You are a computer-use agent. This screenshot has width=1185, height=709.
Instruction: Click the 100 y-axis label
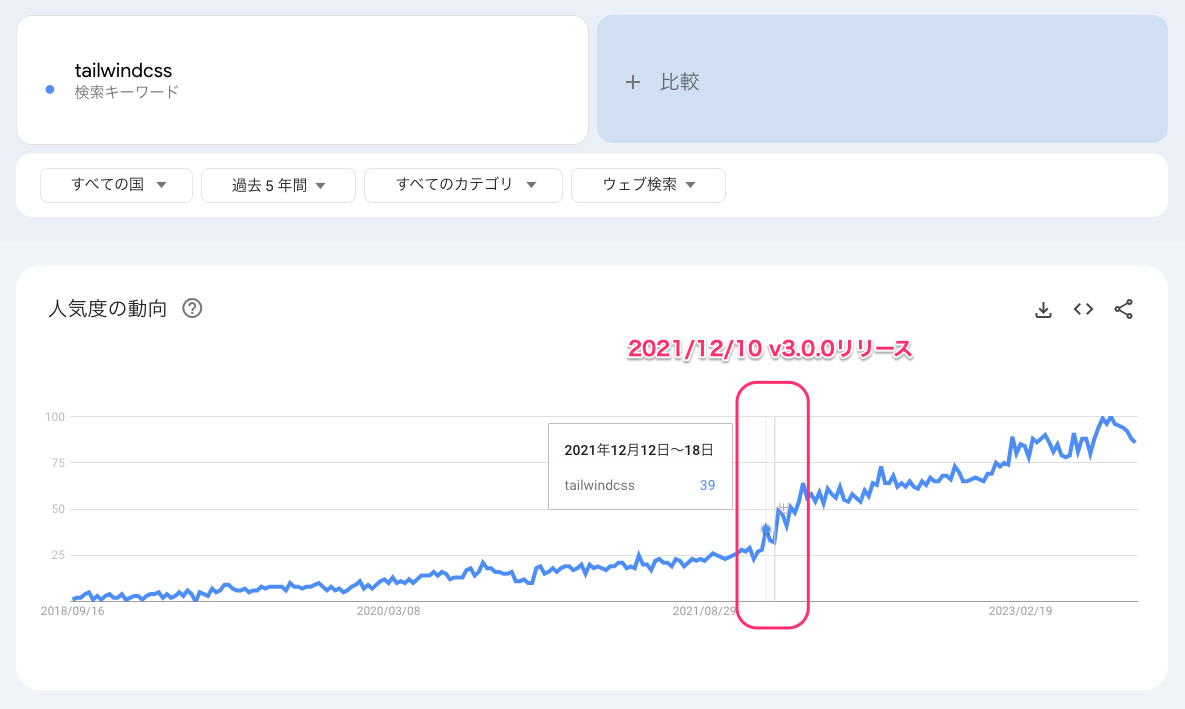pyautogui.click(x=55, y=416)
